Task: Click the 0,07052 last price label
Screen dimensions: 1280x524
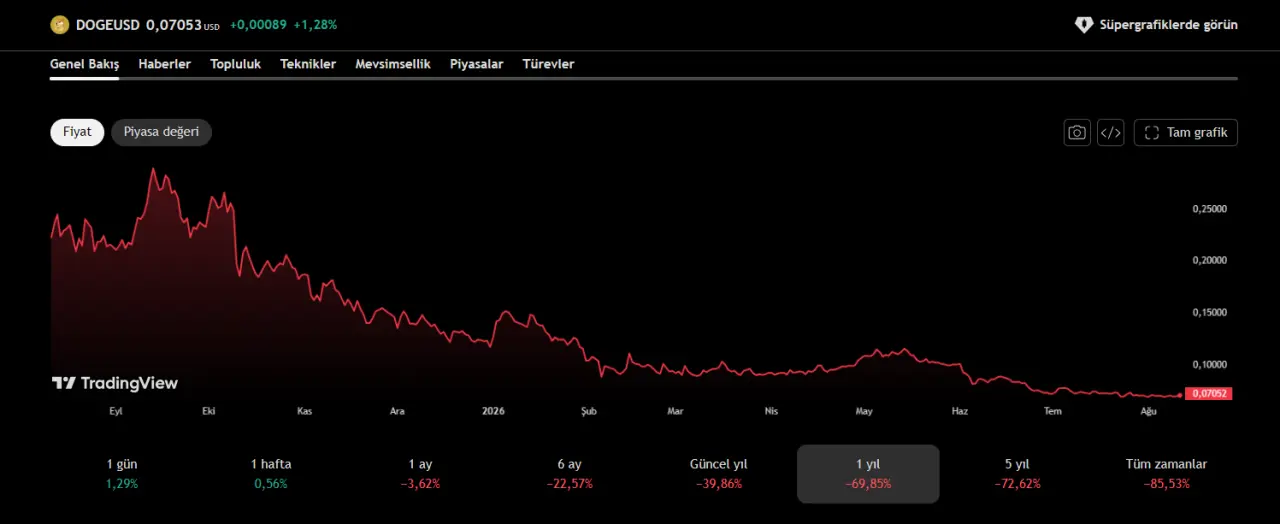Action: 1210,394
